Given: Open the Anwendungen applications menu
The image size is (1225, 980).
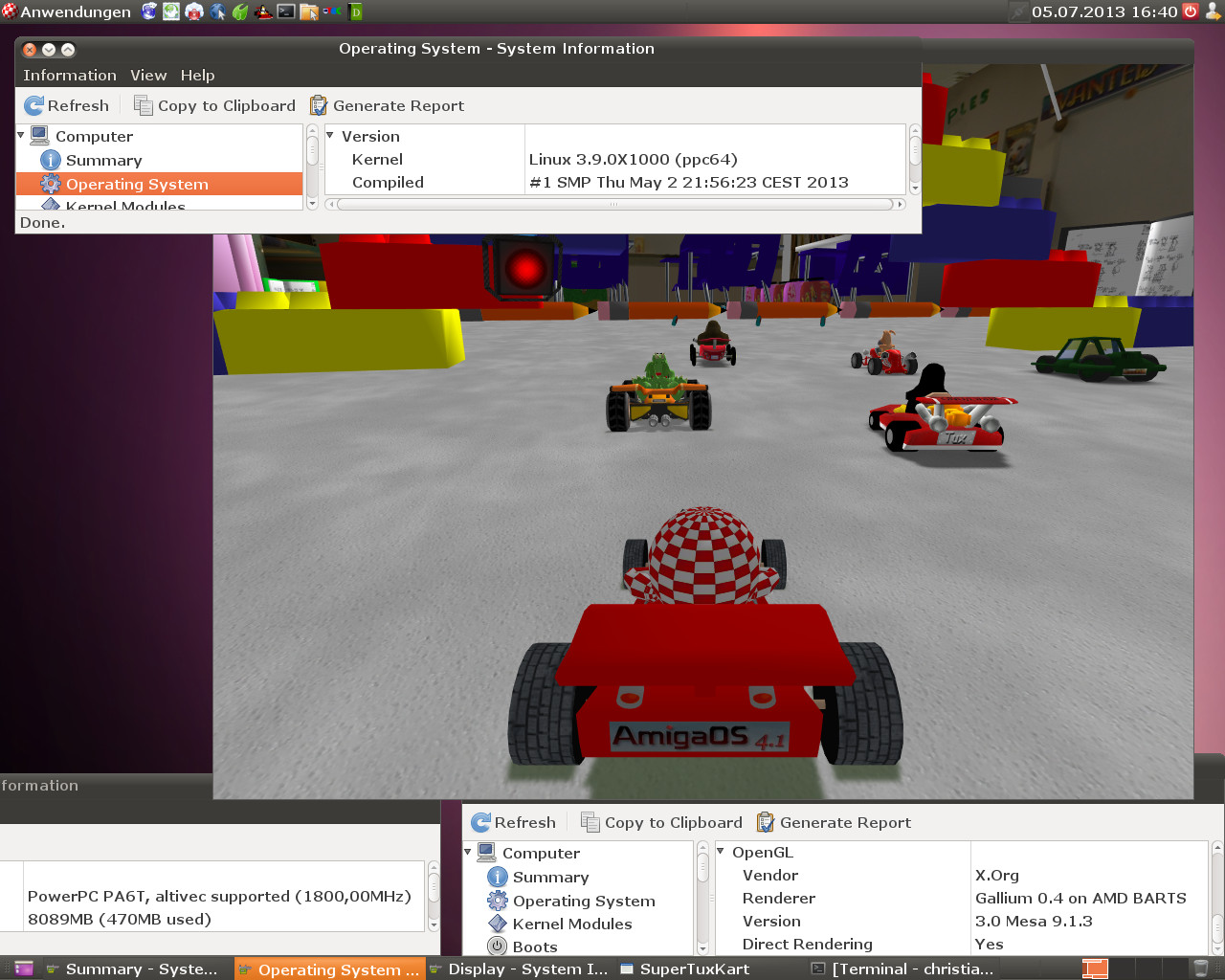Looking at the screenshot, I should coord(65,12).
